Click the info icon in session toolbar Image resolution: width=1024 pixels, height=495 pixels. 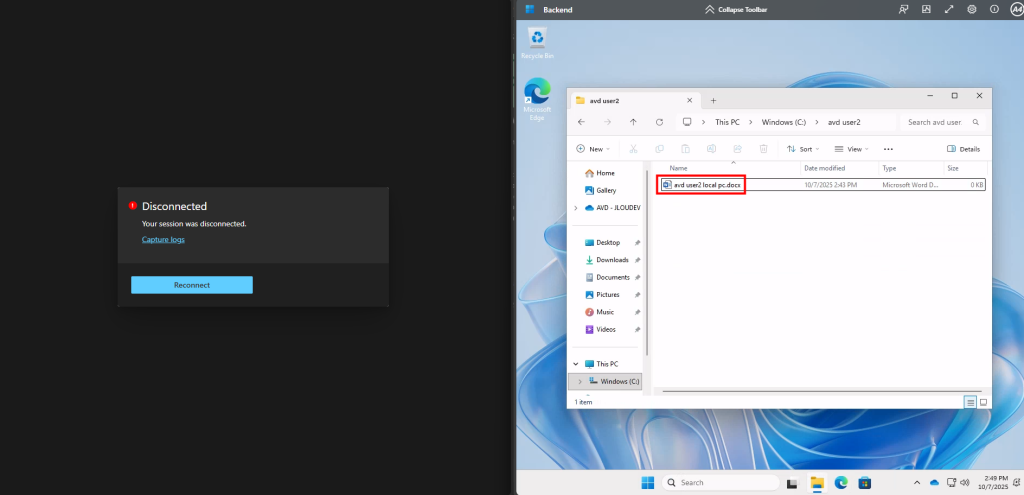[994, 9]
